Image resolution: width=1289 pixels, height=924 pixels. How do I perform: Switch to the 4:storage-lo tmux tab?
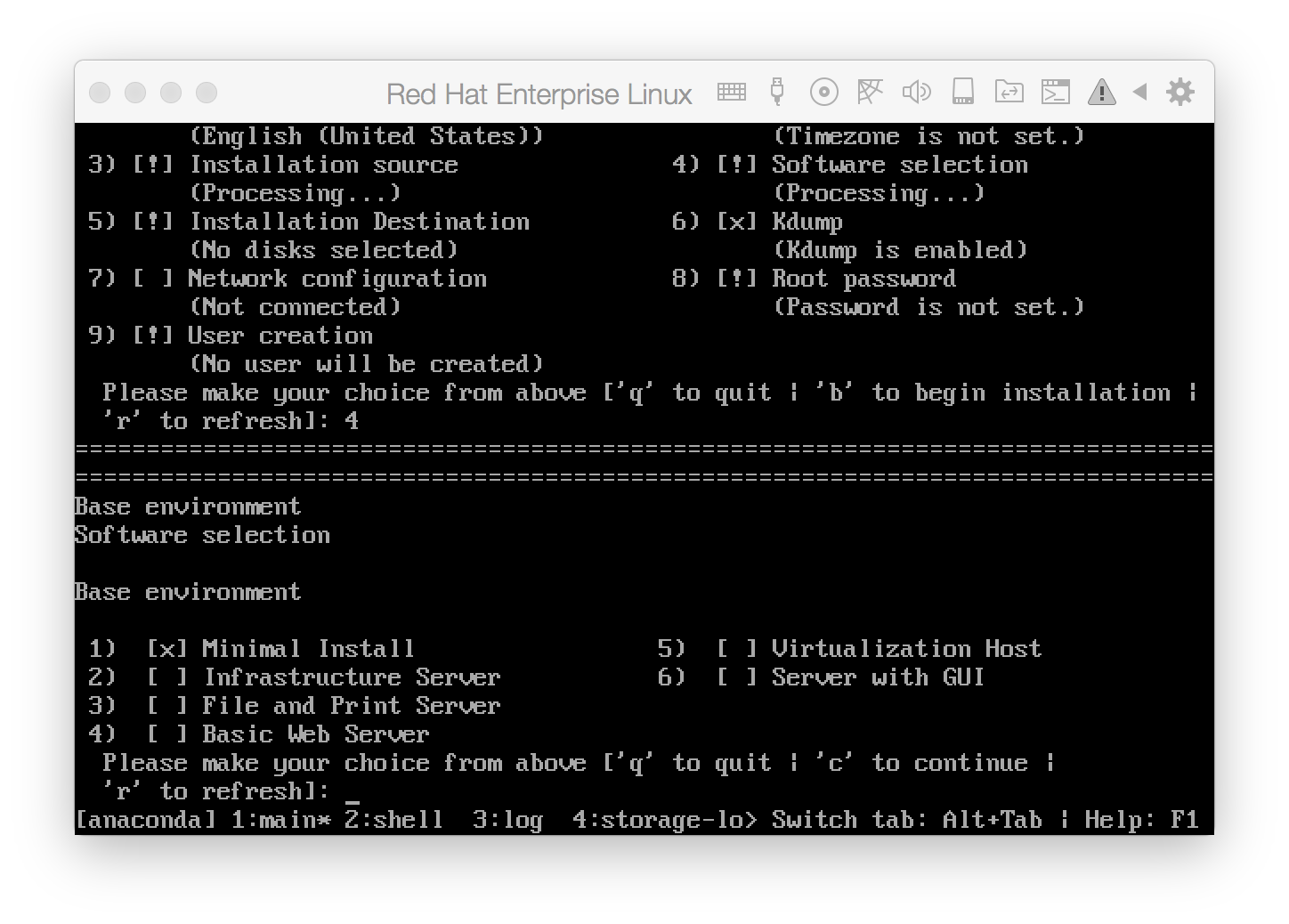coord(665,820)
